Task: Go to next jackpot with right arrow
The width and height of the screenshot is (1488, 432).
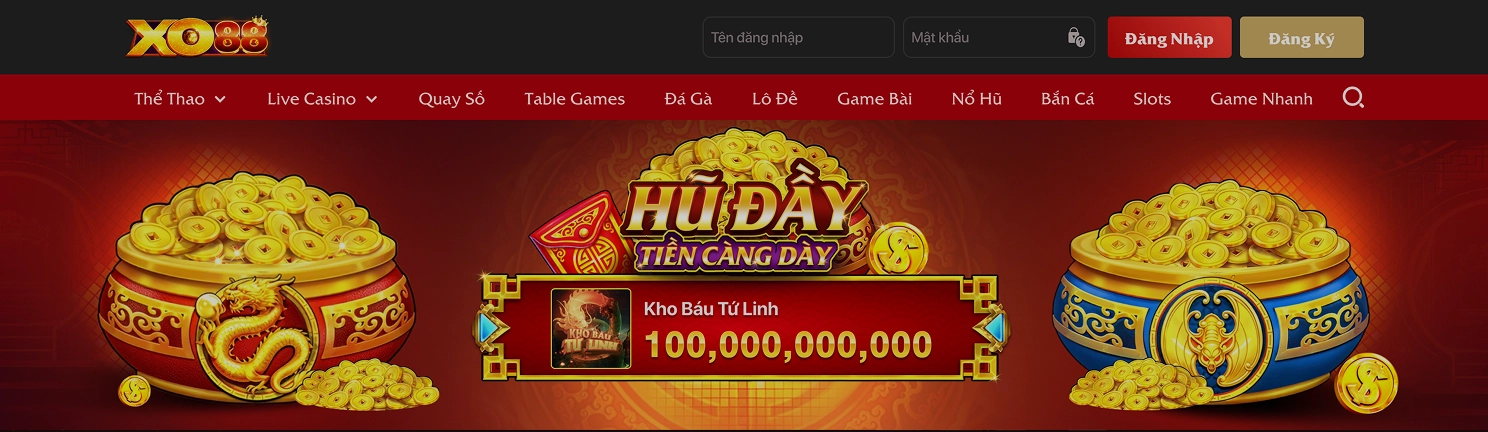Action: tap(993, 328)
